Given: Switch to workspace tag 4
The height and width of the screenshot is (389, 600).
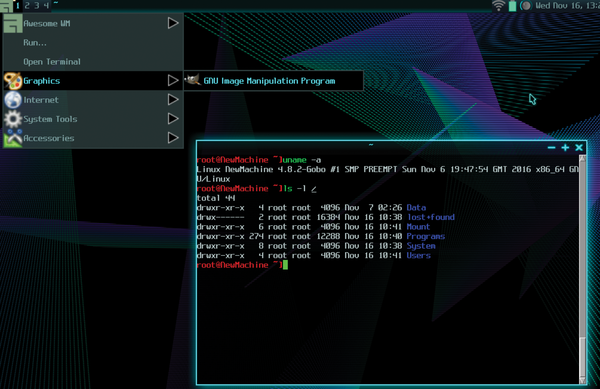Looking at the screenshot, I should click(x=46, y=5).
